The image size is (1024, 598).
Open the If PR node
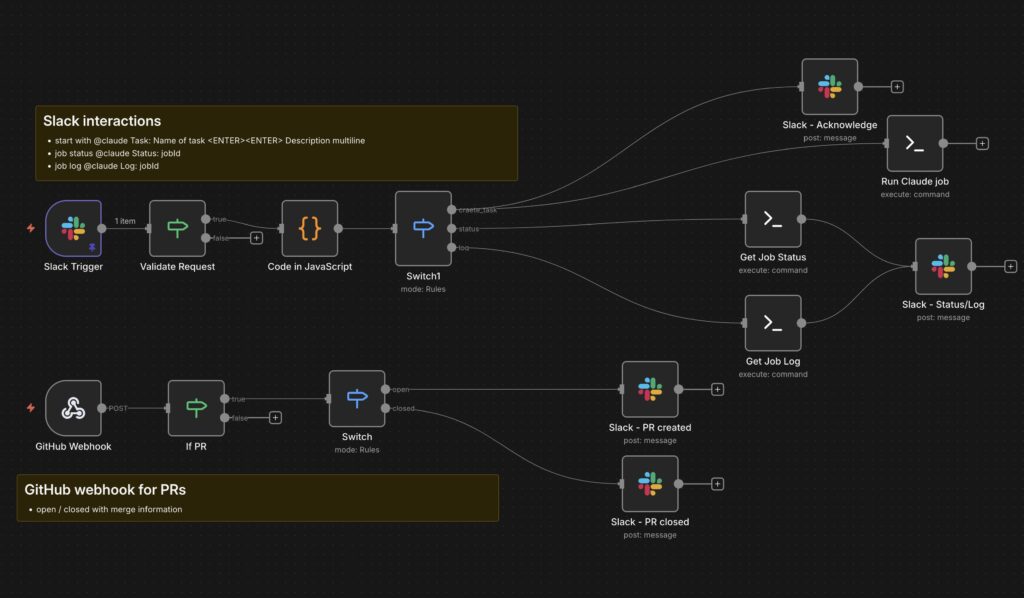[195, 408]
